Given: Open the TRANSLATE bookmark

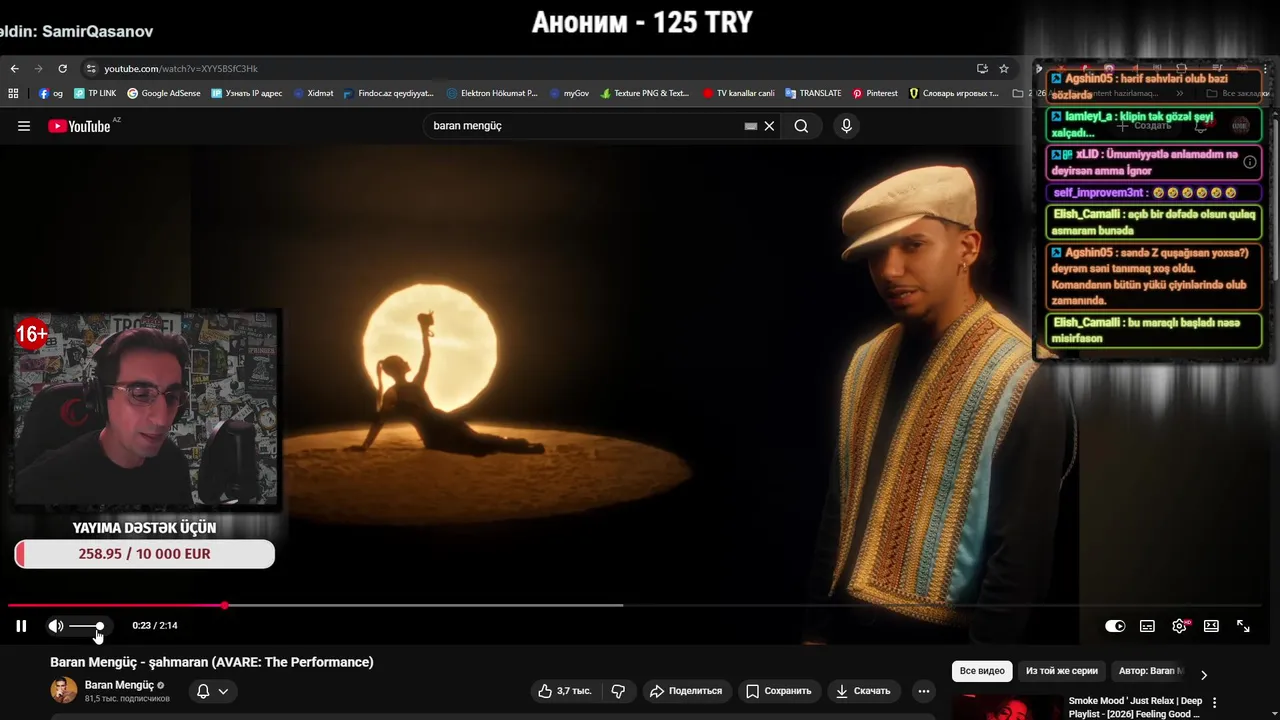Looking at the screenshot, I should [x=813, y=93].
